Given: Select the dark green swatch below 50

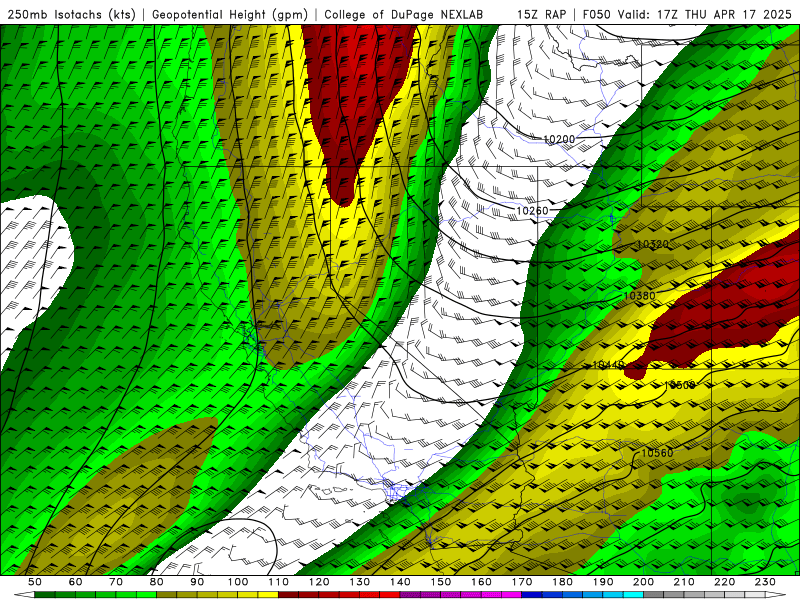Looking at the screenshot, I should coord(45,595).
